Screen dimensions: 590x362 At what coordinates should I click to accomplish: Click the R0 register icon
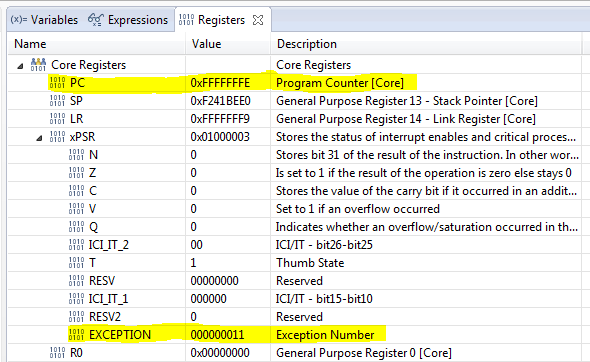(x=57, y=353)
